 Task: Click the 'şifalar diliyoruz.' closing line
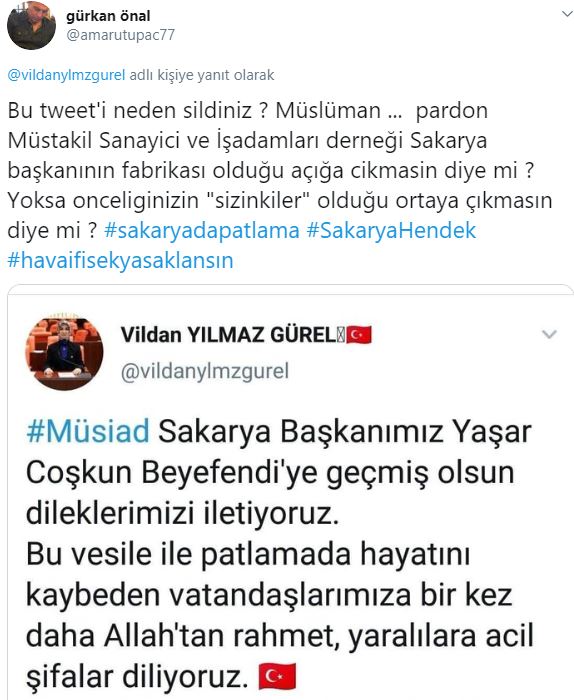click(x=136, y=677)
